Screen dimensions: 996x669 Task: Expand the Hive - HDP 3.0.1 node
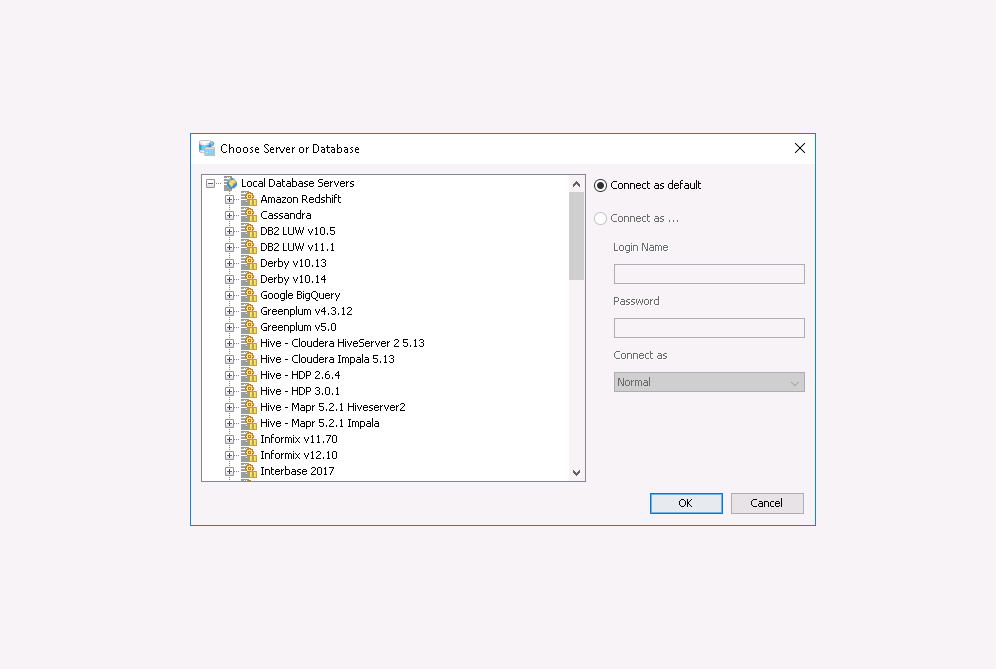(x=229, y=391)
